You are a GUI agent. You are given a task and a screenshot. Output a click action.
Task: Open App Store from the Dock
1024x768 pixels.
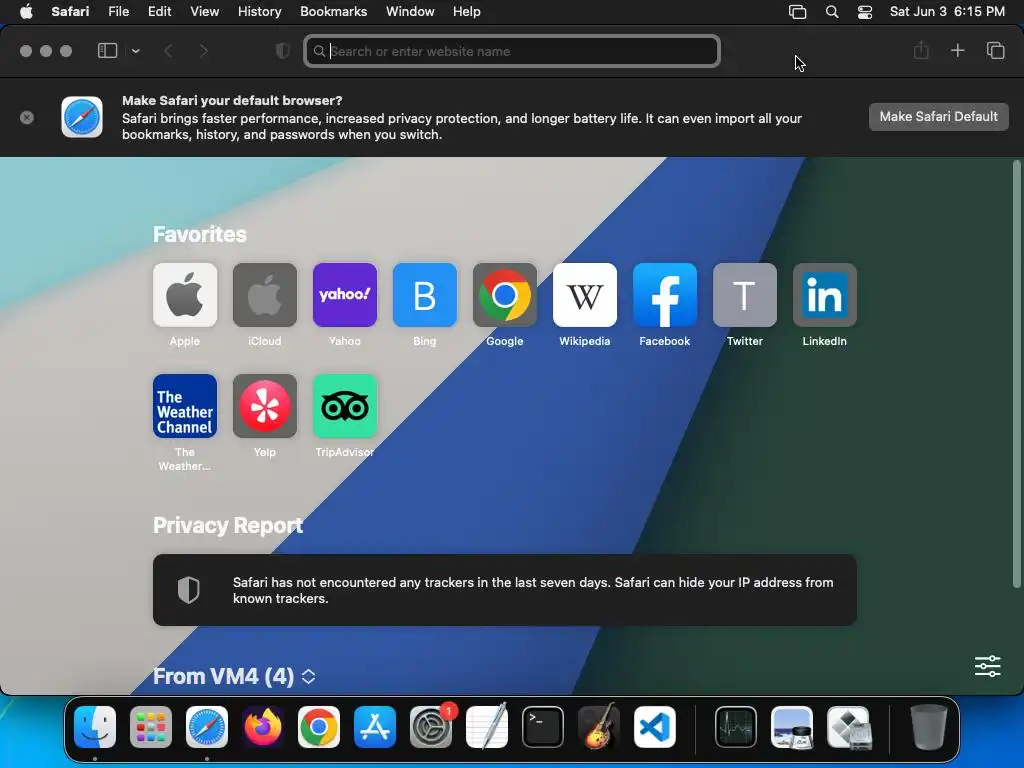click(x=375, y=727)
